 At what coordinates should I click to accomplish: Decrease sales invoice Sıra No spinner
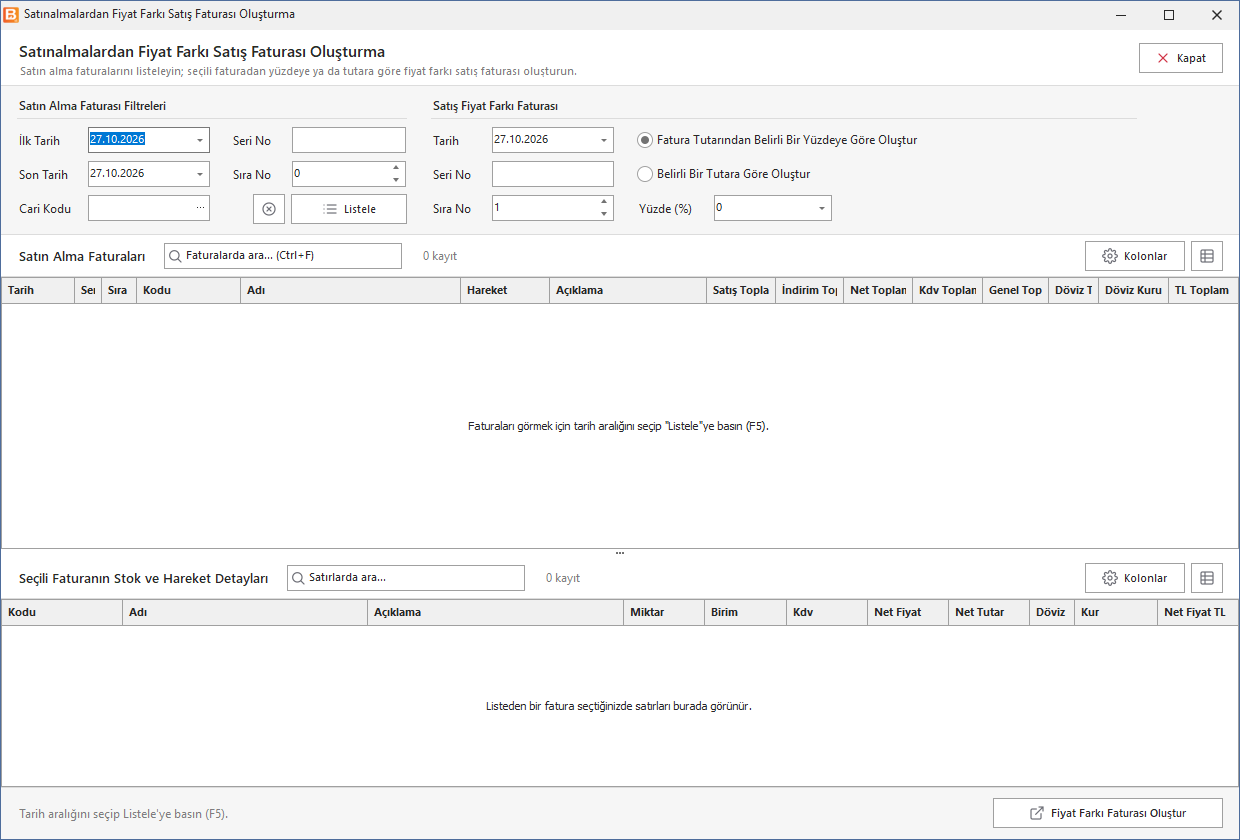603,214
